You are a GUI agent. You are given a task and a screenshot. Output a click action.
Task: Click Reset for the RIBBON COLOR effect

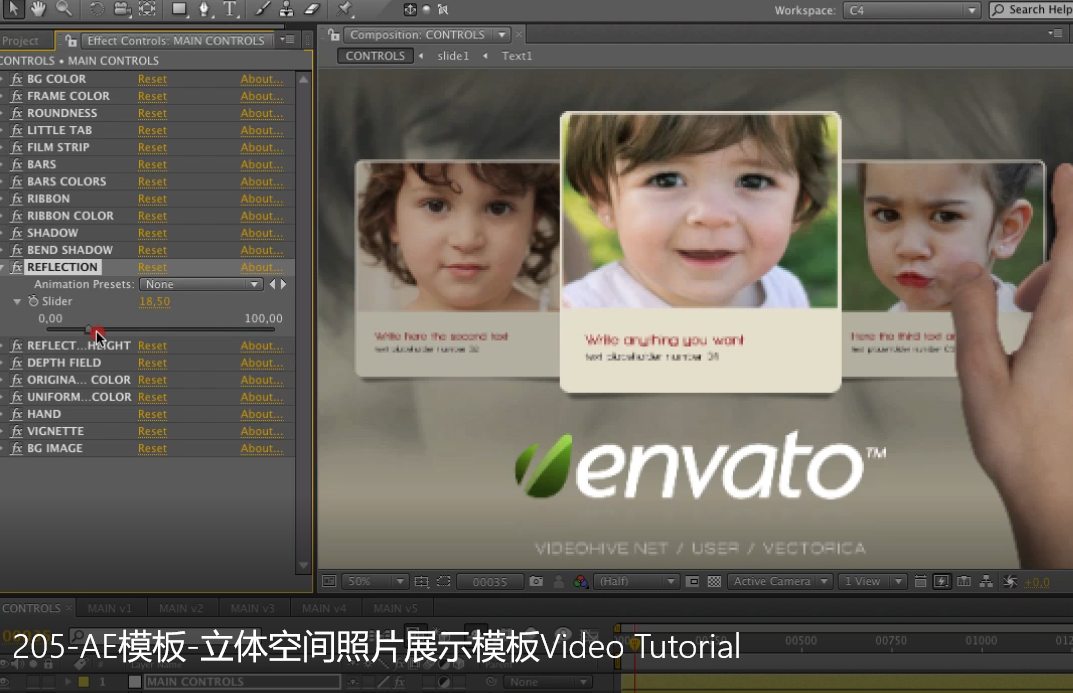tap(152, 216)
